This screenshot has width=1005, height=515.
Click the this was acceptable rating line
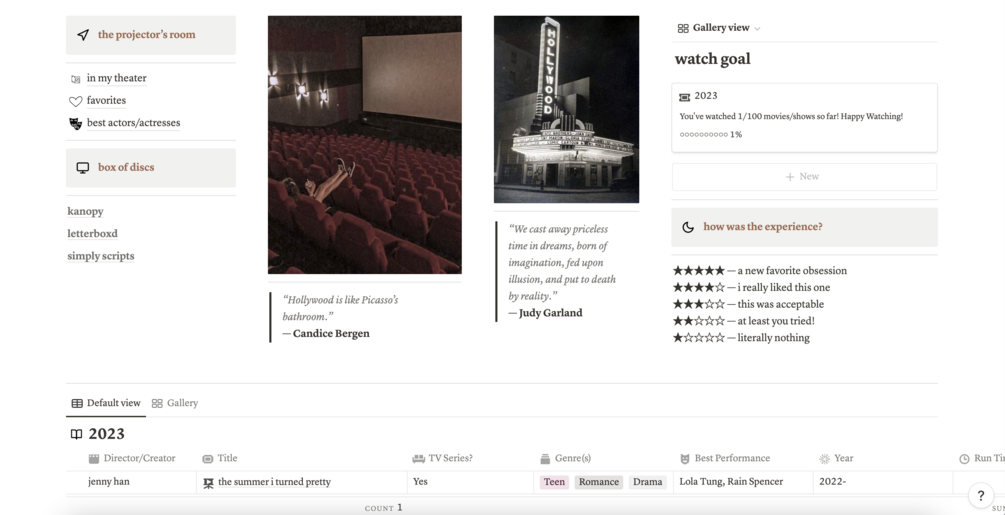(748, 304)
